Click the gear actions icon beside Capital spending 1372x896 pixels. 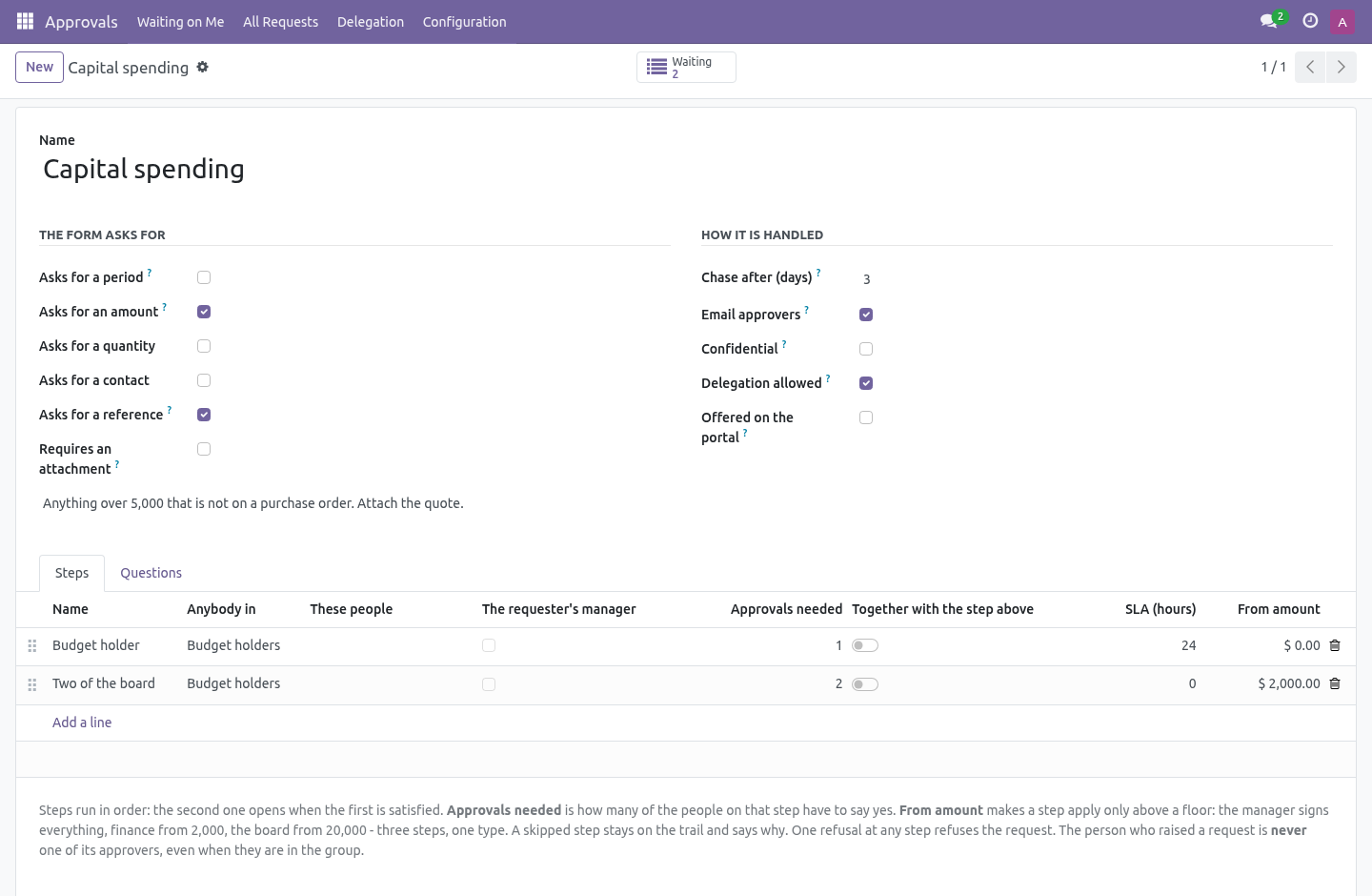pyautogui.click(x=202, y=67)
